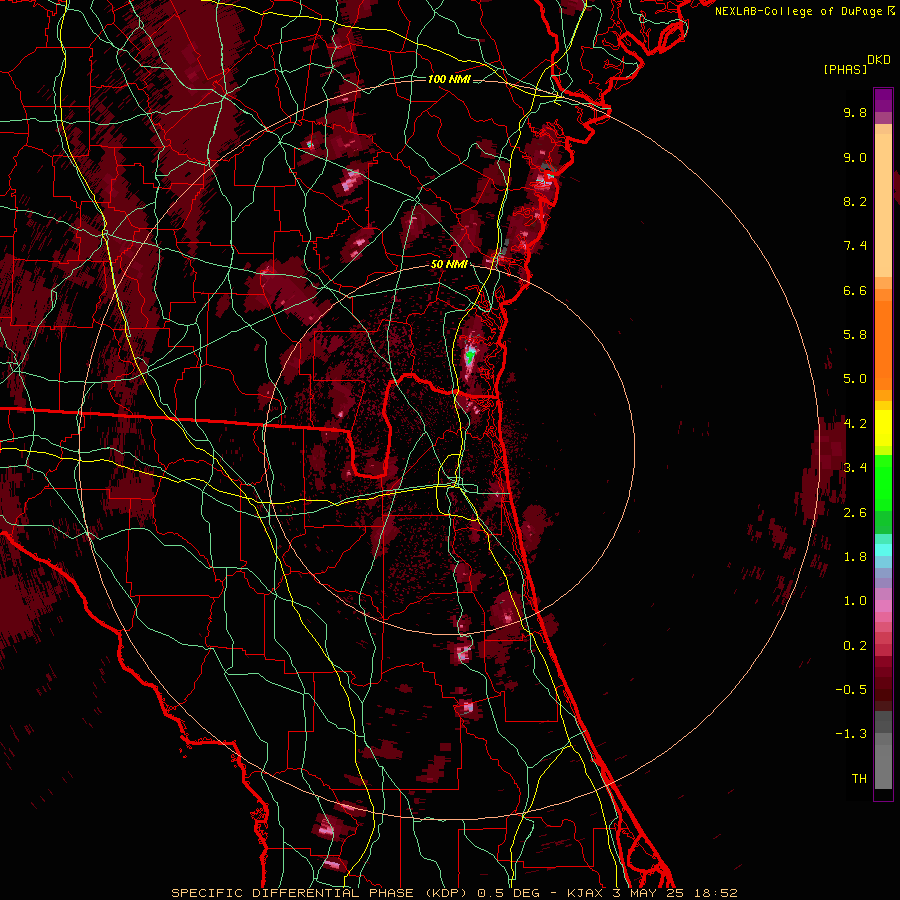Image resolution: width=900 pixels, height=900 pixels.
Task: Click the bright green KDP storm core
Action: click(x=471, y=356)
